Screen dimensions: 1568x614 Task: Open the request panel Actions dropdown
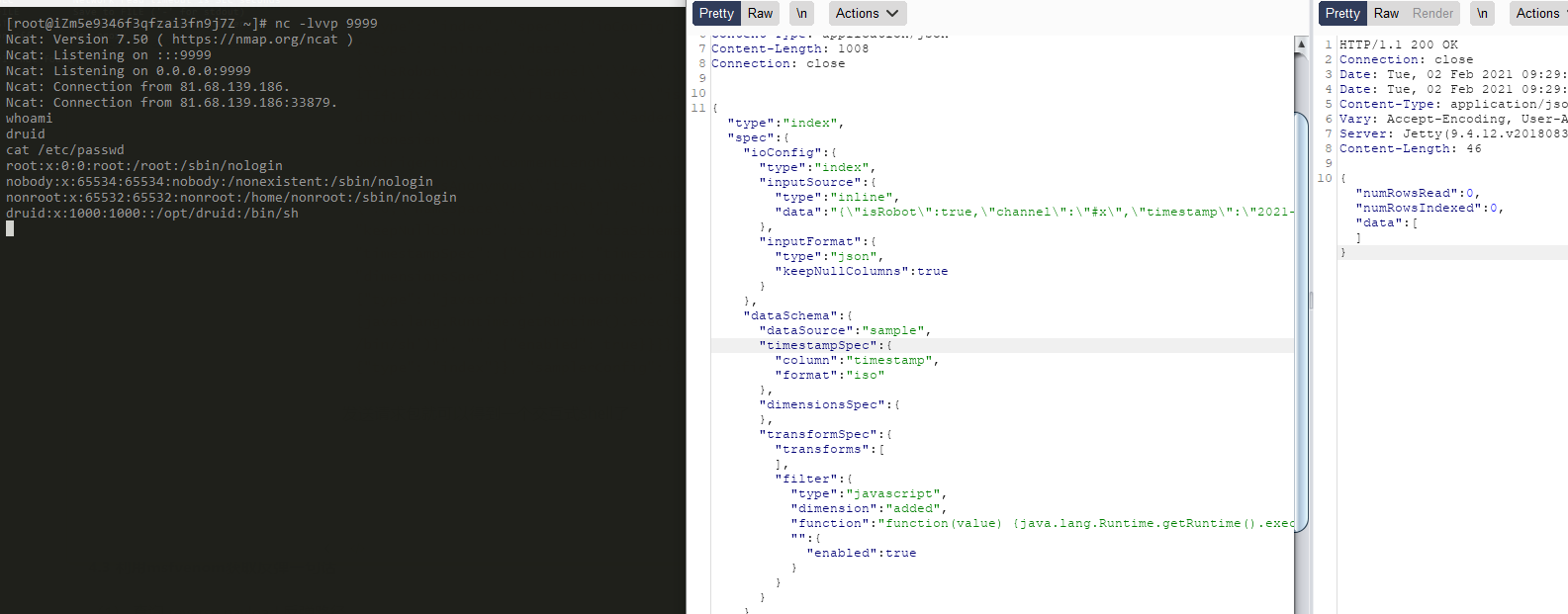(x=866, y=13)
